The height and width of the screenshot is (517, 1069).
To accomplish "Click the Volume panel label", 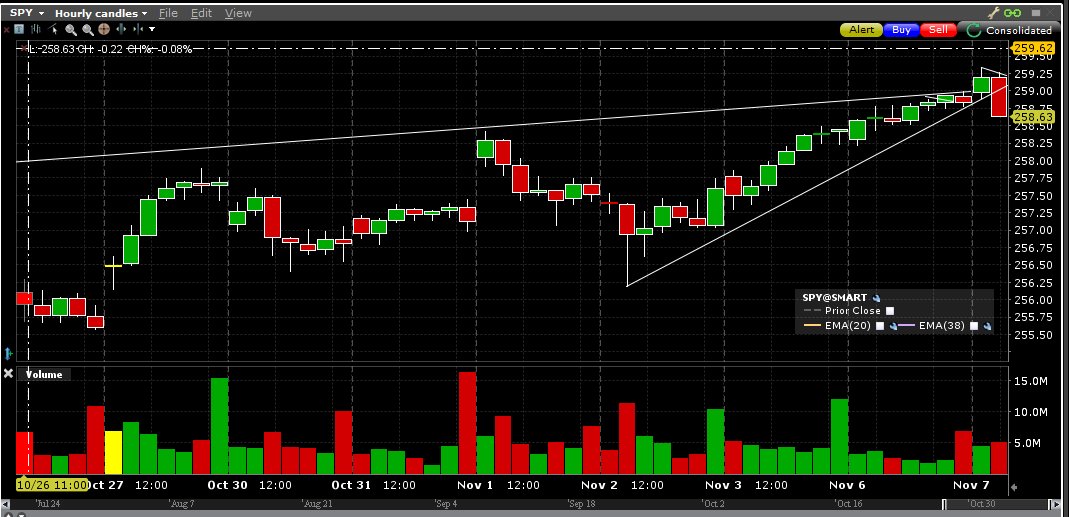I will 44,374.
